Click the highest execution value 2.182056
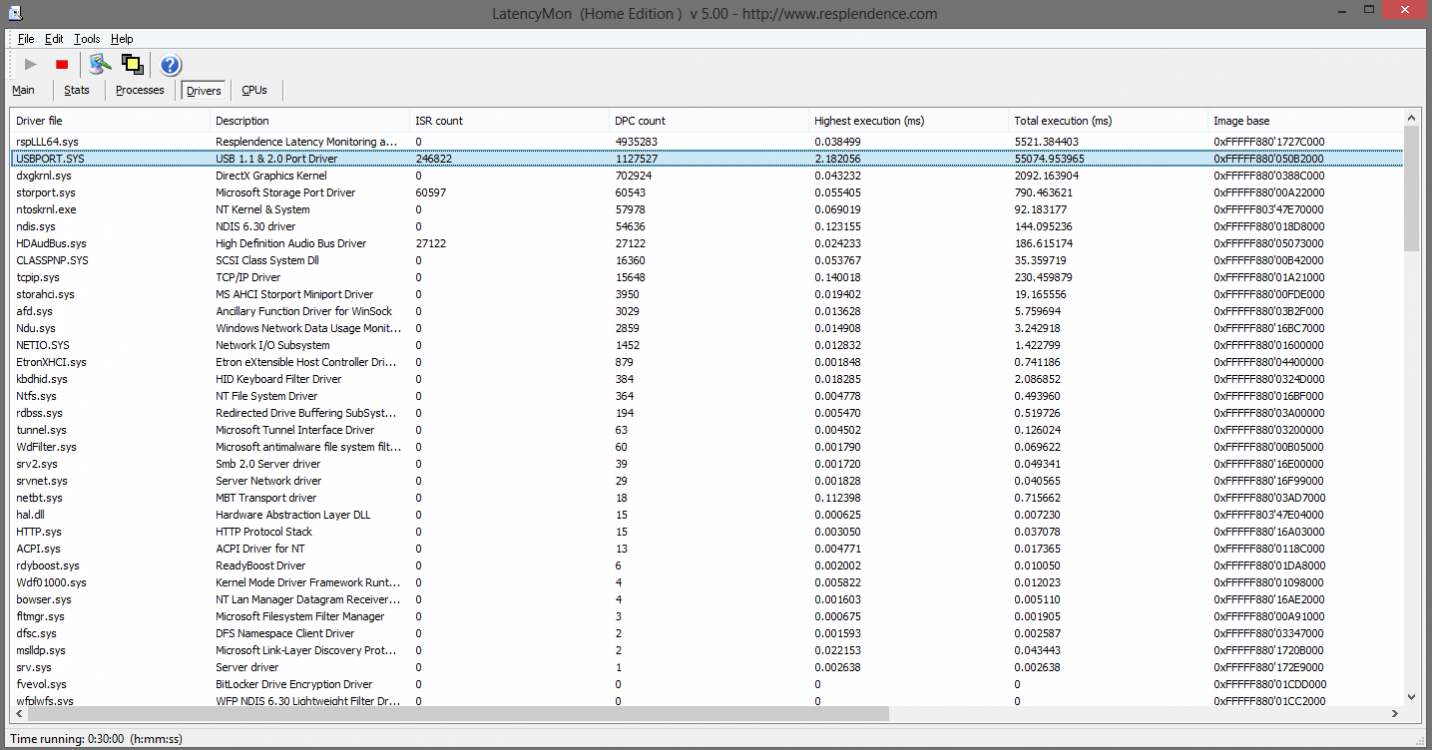This screenshot has height=750, width=1432. tap(838, 159)
